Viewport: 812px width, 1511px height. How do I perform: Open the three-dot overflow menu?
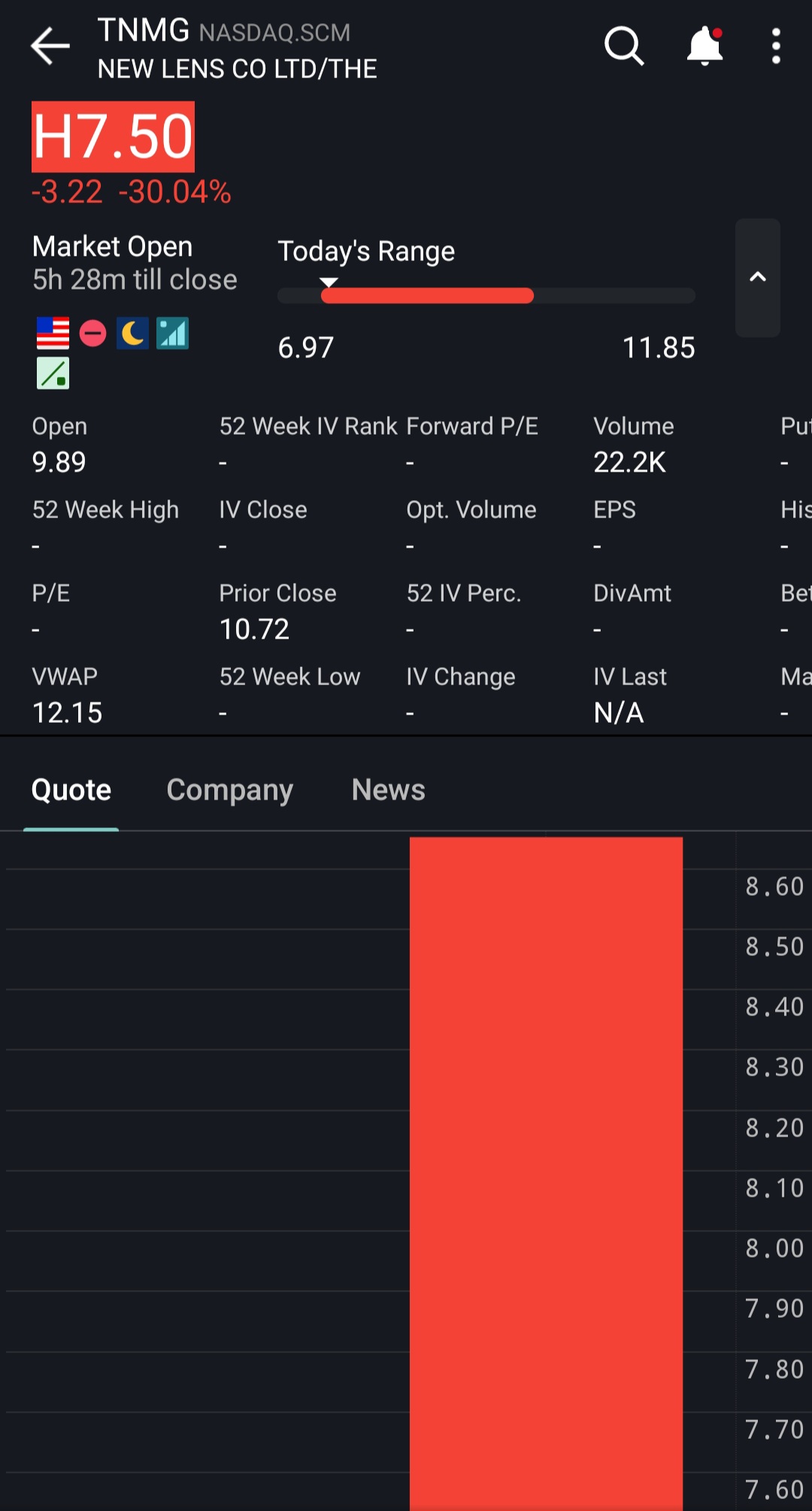pyautogui.click(x=776, y=47)
